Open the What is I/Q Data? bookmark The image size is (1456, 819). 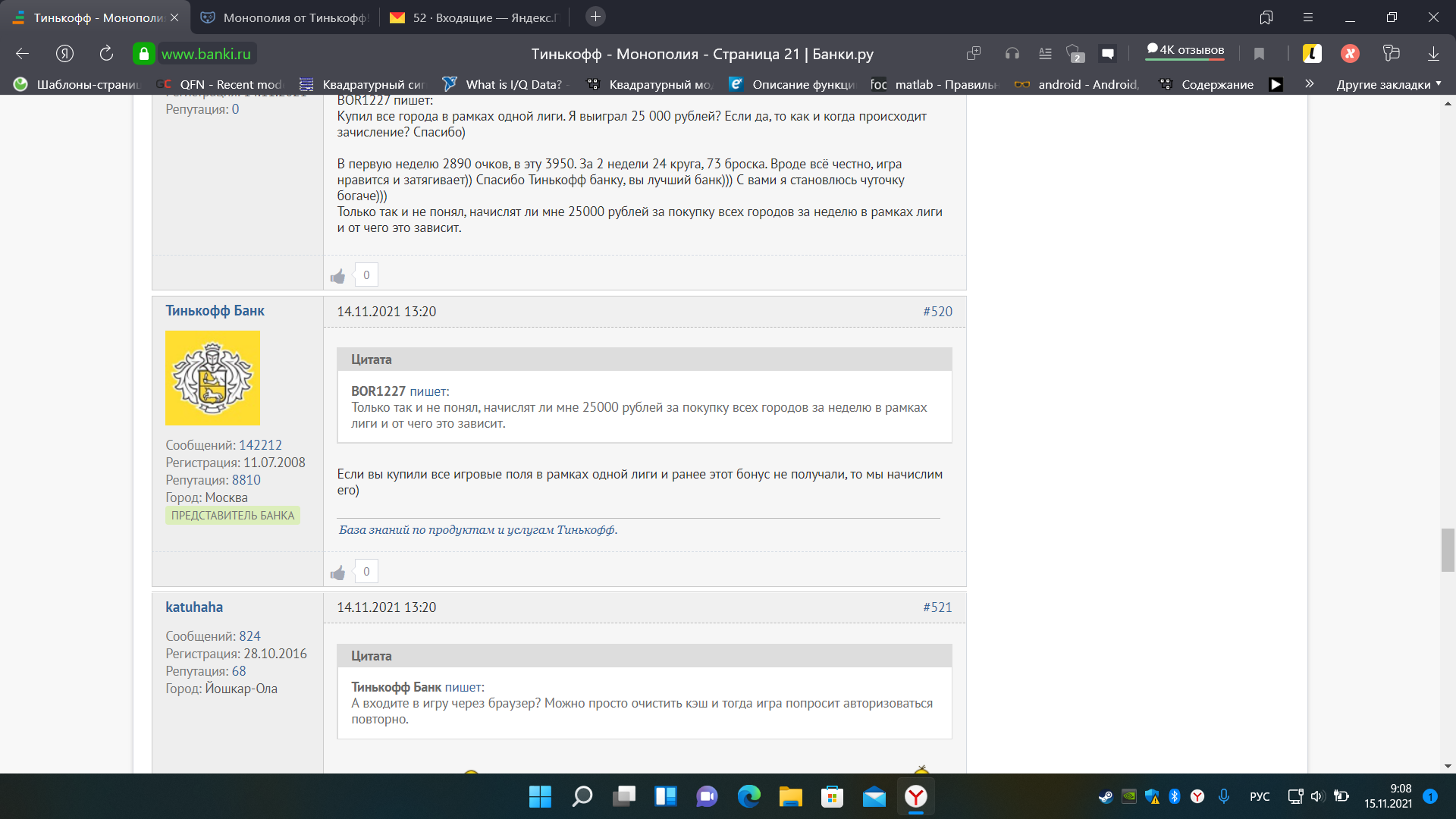[x=505, y=84]
